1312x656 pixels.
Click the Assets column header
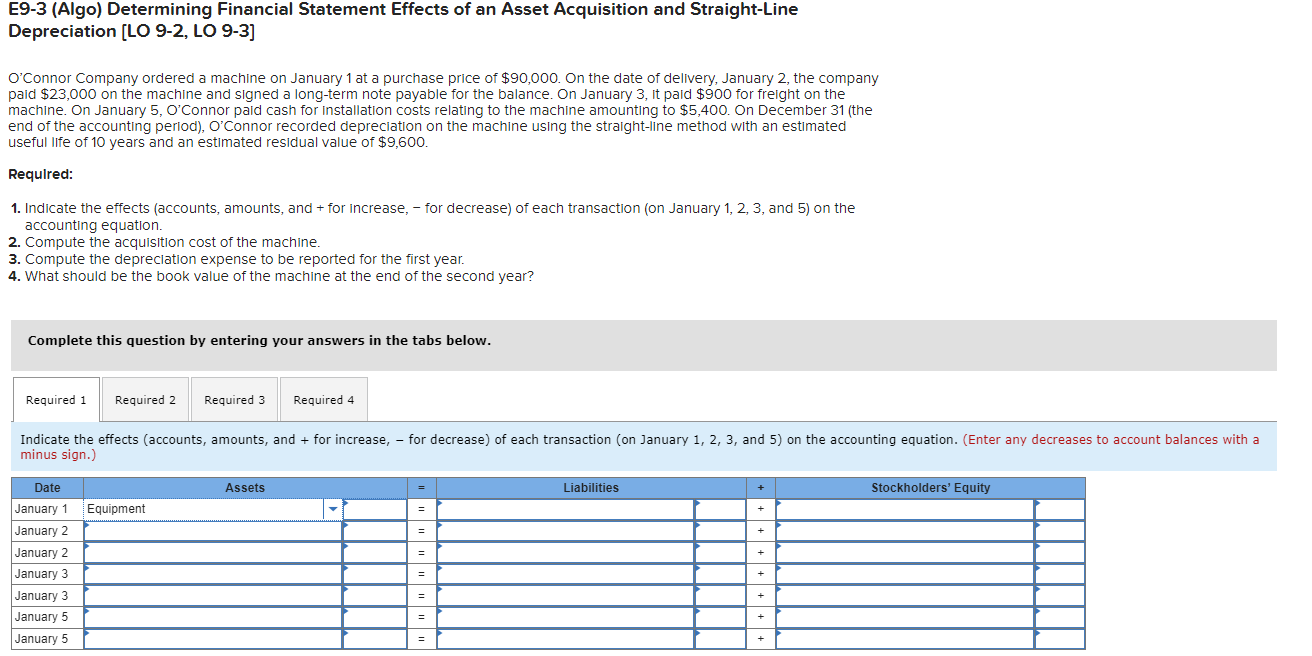point(246,487)
